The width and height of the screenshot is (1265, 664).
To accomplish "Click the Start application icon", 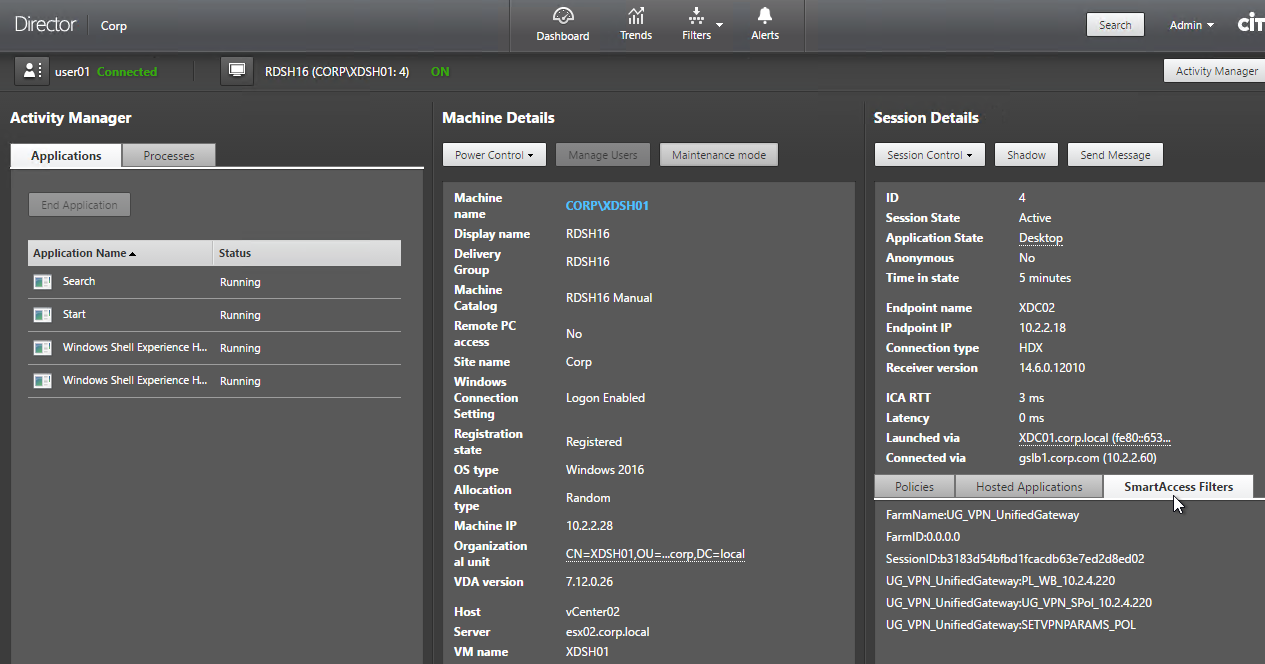I will coord(42,315).
